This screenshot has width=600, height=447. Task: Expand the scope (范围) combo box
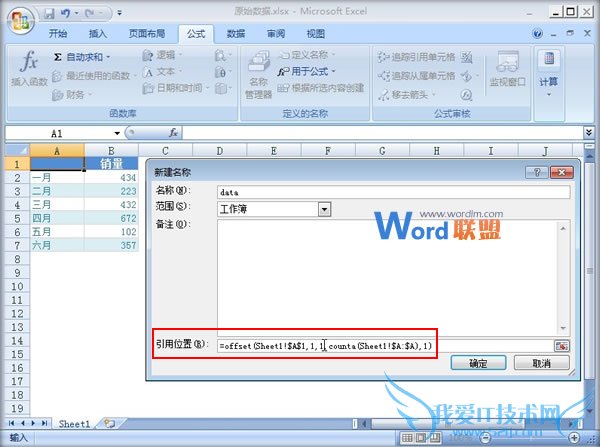point(324,209)
